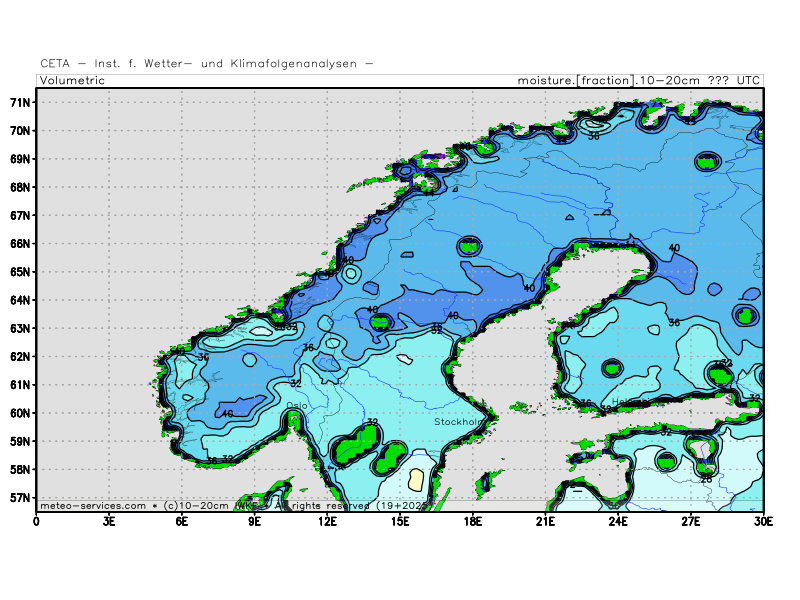The height and width of the screenshot is (600, 800).
Task: Click the 60N latitude axis label
Action: (22, 413)
